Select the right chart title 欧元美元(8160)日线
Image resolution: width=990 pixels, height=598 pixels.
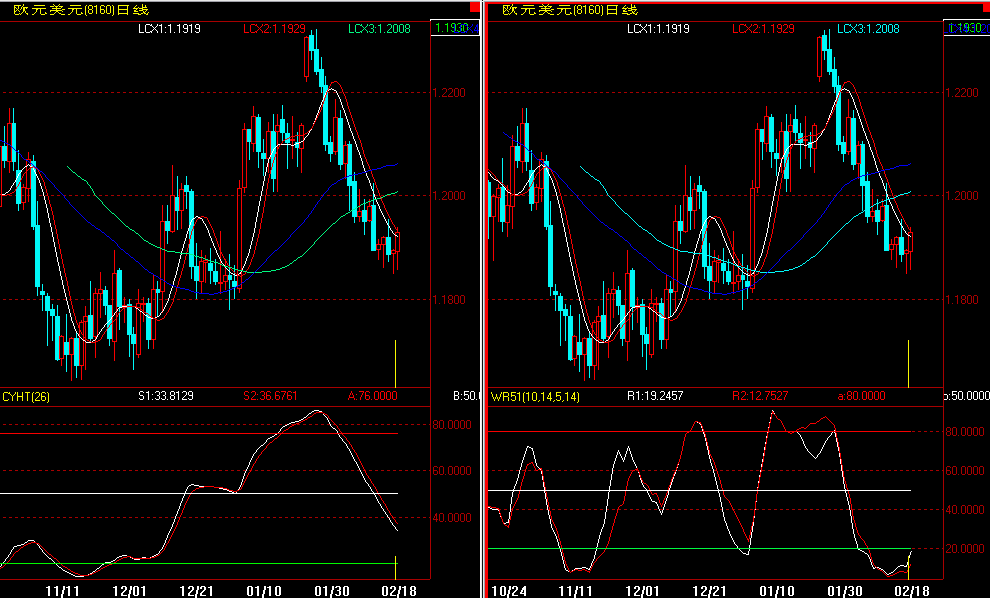click(570, 9)
